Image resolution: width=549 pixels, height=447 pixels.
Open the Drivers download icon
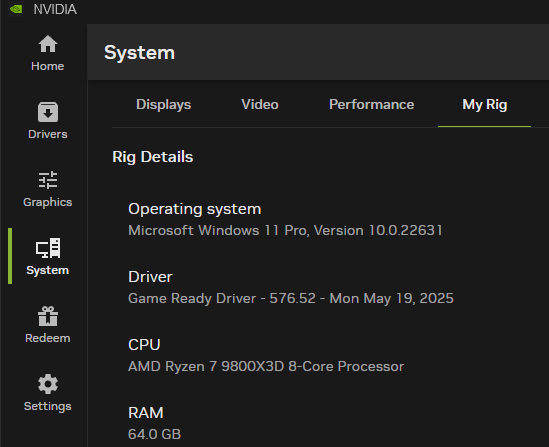[48, 112]
